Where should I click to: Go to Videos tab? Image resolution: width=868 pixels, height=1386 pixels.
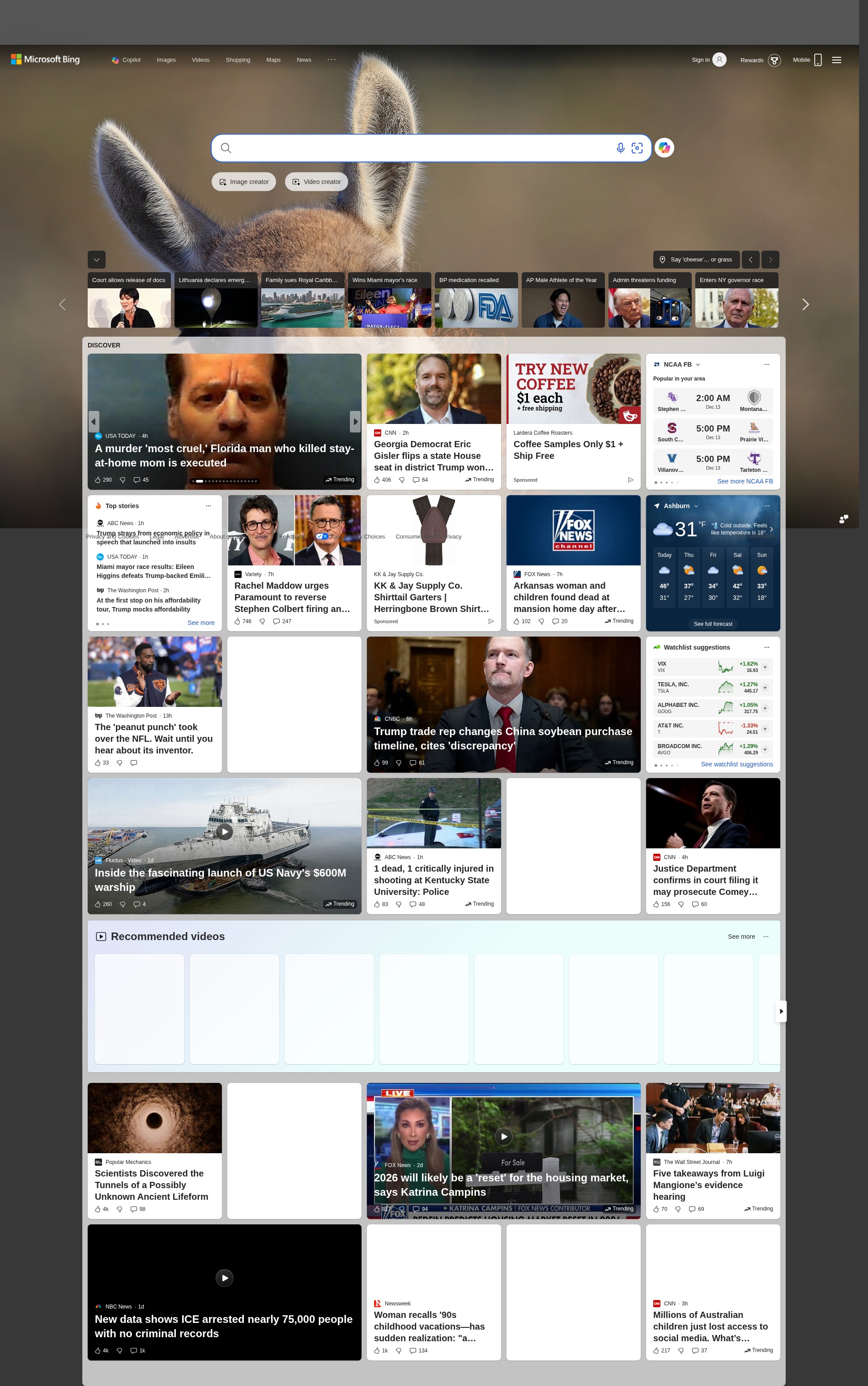200,60
